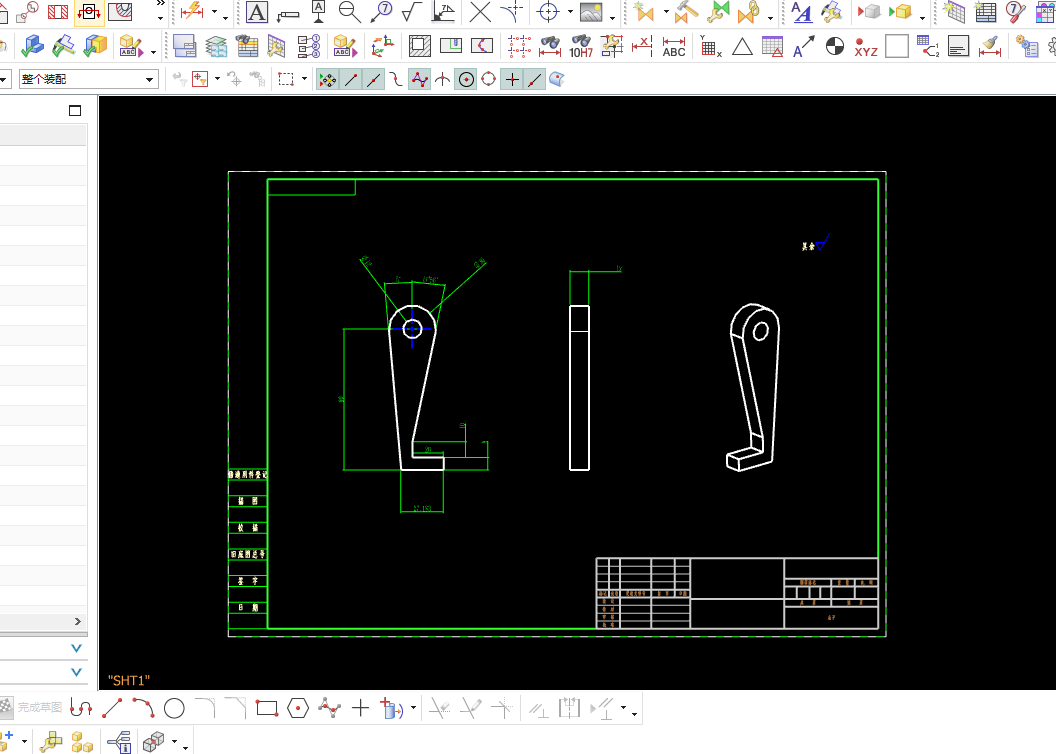Select the Break-out Section View icon
This screenshot has height=754, width=1056.
click(120, 11)
